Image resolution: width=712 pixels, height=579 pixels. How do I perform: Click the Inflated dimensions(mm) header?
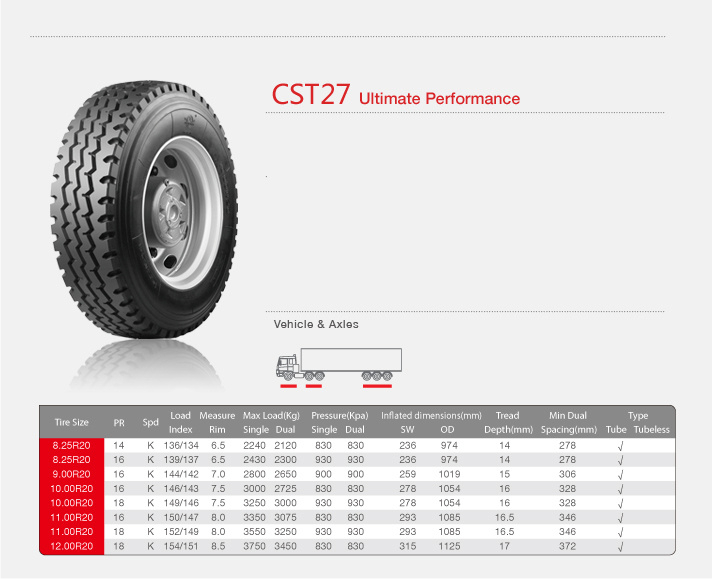click(431, 416)
